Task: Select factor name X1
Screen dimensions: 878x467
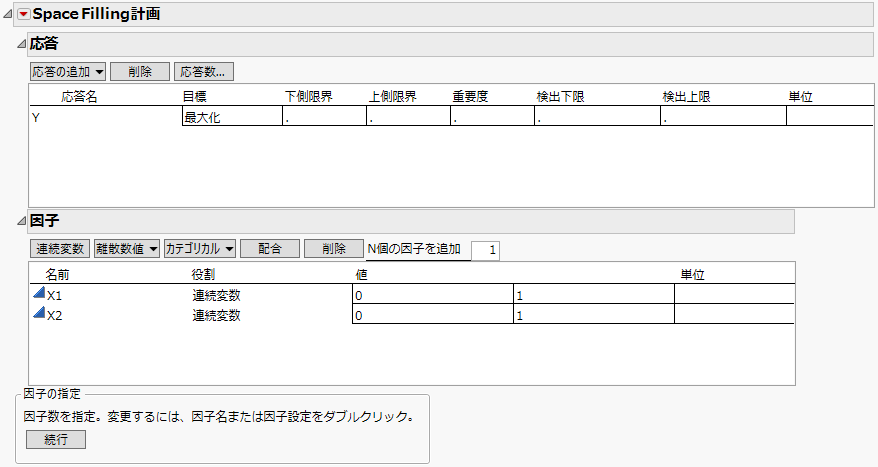Action: [x=54, y=296]
